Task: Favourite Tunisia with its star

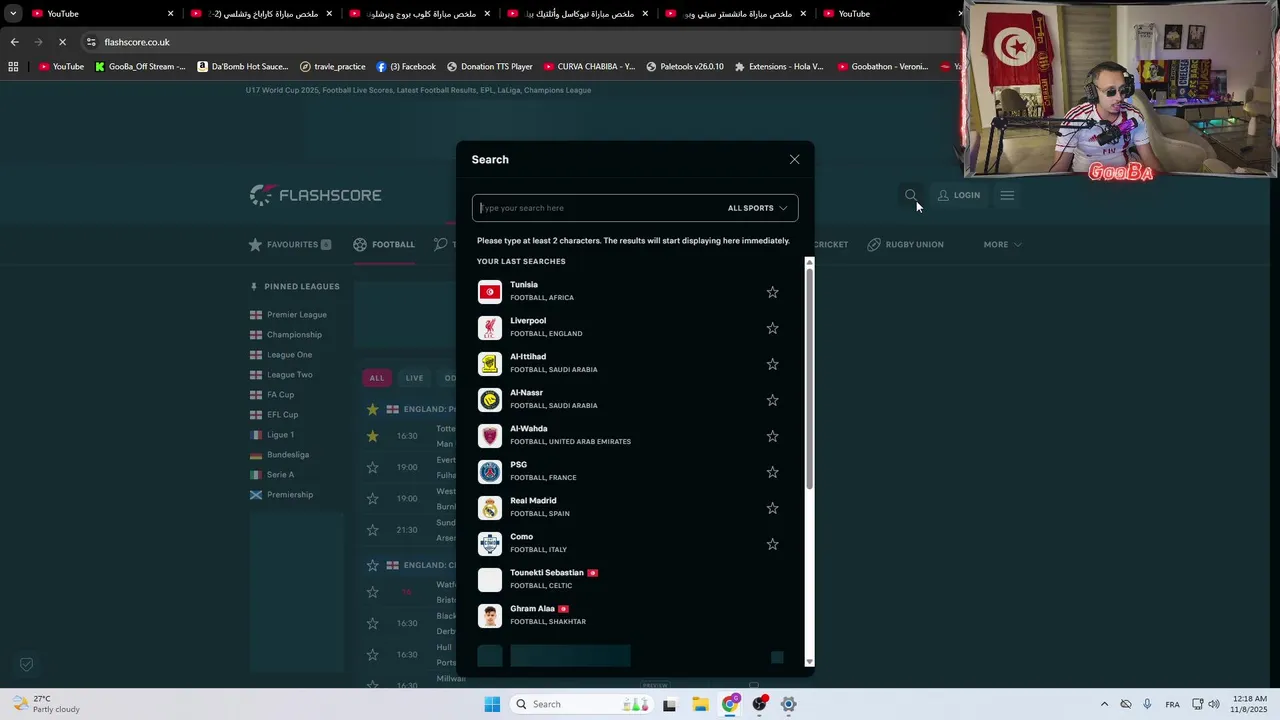Action: click(x=772, y=292)
